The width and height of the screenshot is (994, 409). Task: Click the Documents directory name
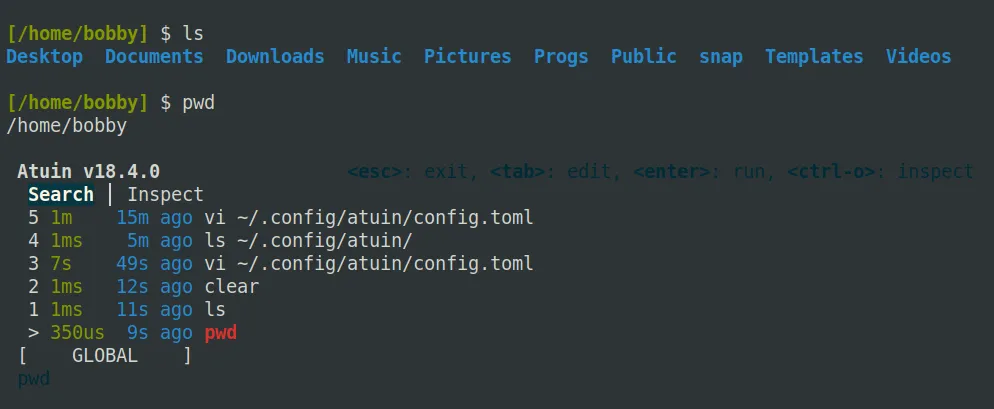coord(154,56)
